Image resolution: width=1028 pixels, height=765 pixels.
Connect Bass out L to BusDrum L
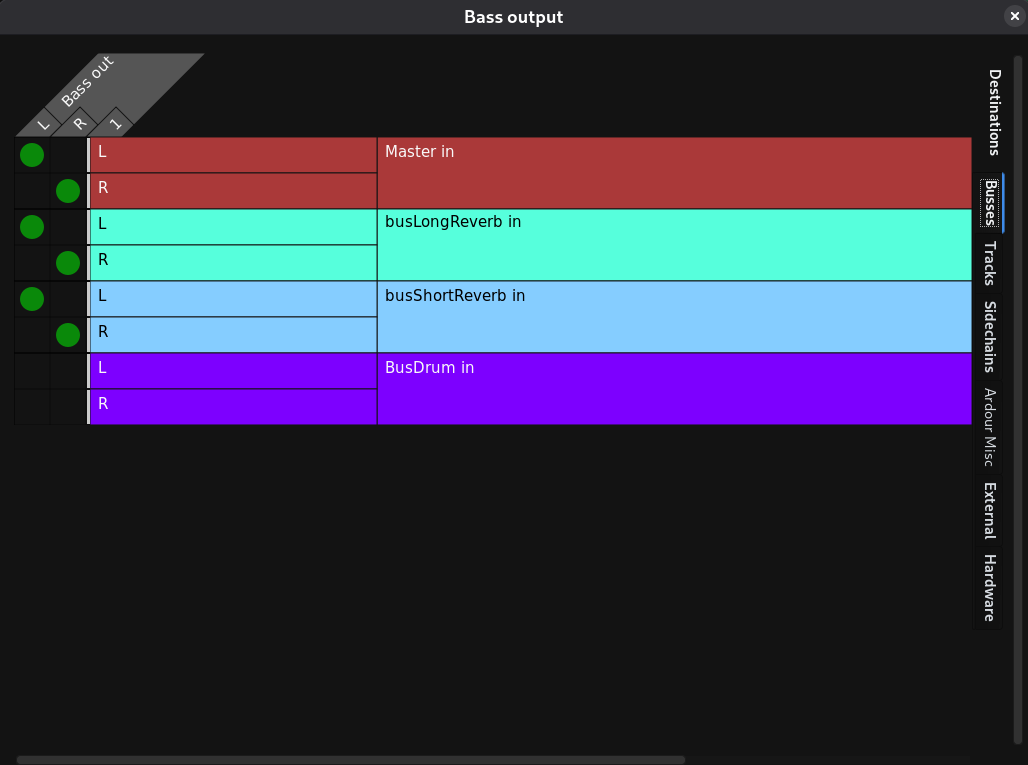[x=32, y=371]
